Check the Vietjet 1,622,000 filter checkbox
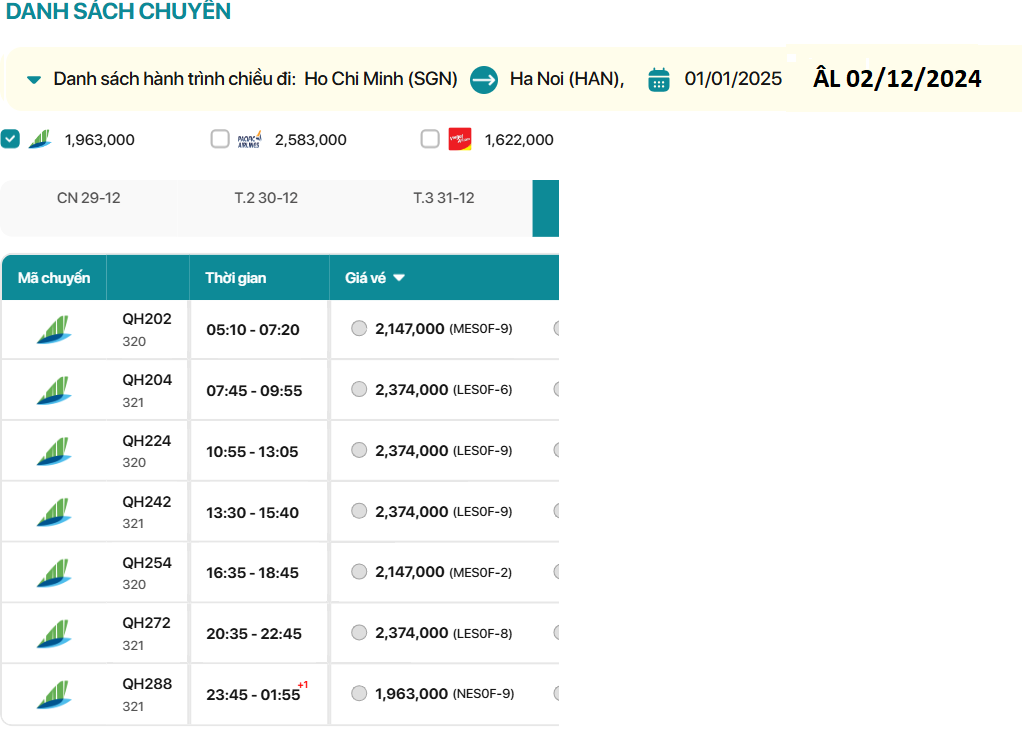Viewport: 1022px width, 743px height. (x=430, y=139)
